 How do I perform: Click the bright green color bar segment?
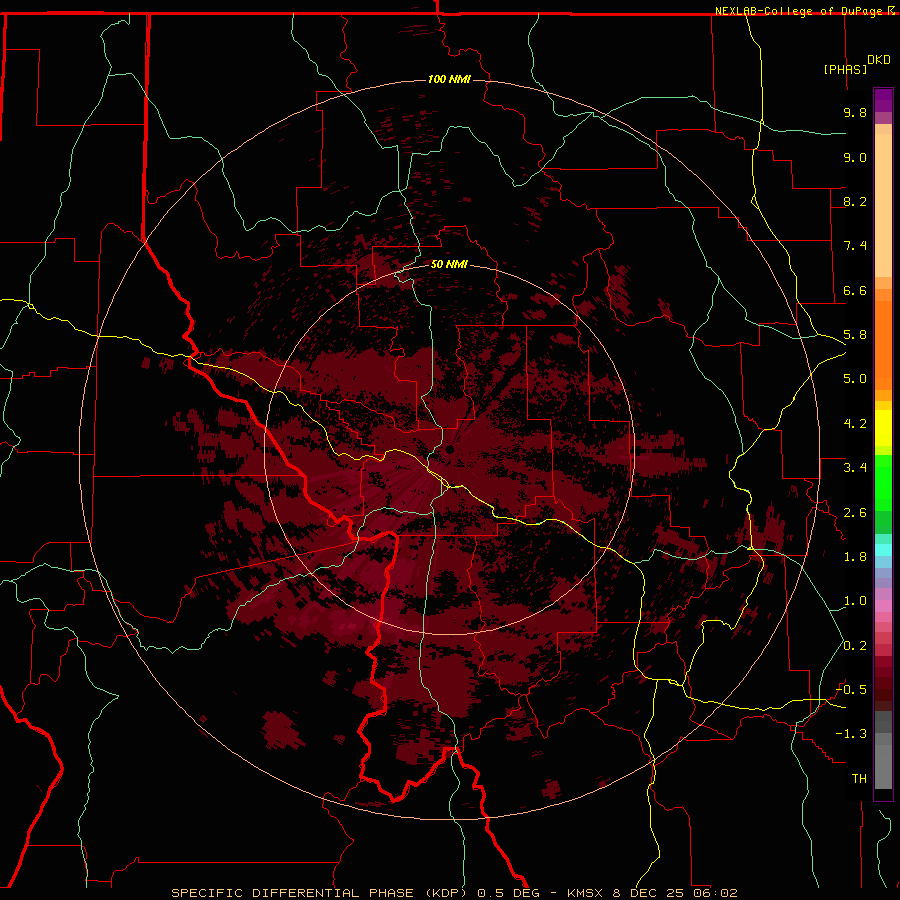[883, 483]
